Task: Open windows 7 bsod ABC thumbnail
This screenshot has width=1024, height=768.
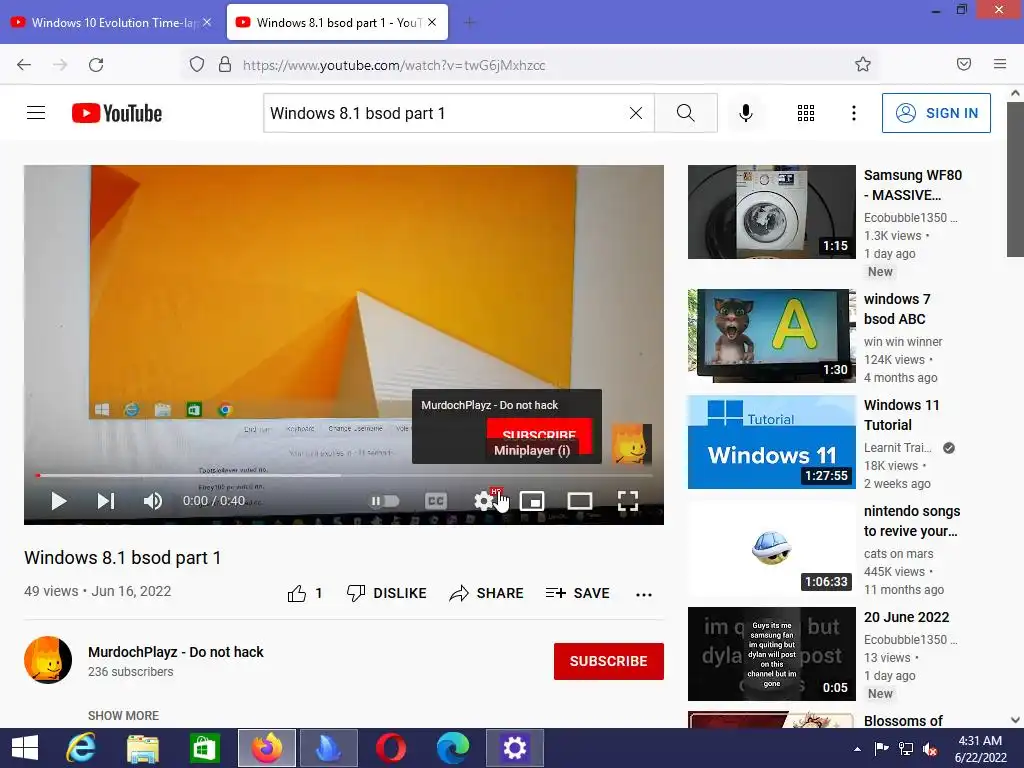Action: pyautogui.click(x=771, y=336)
